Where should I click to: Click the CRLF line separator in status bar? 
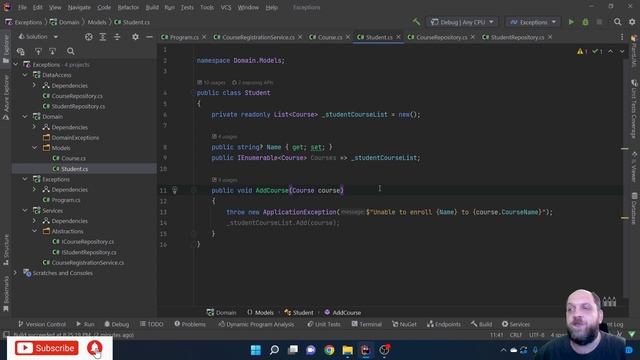516,335
